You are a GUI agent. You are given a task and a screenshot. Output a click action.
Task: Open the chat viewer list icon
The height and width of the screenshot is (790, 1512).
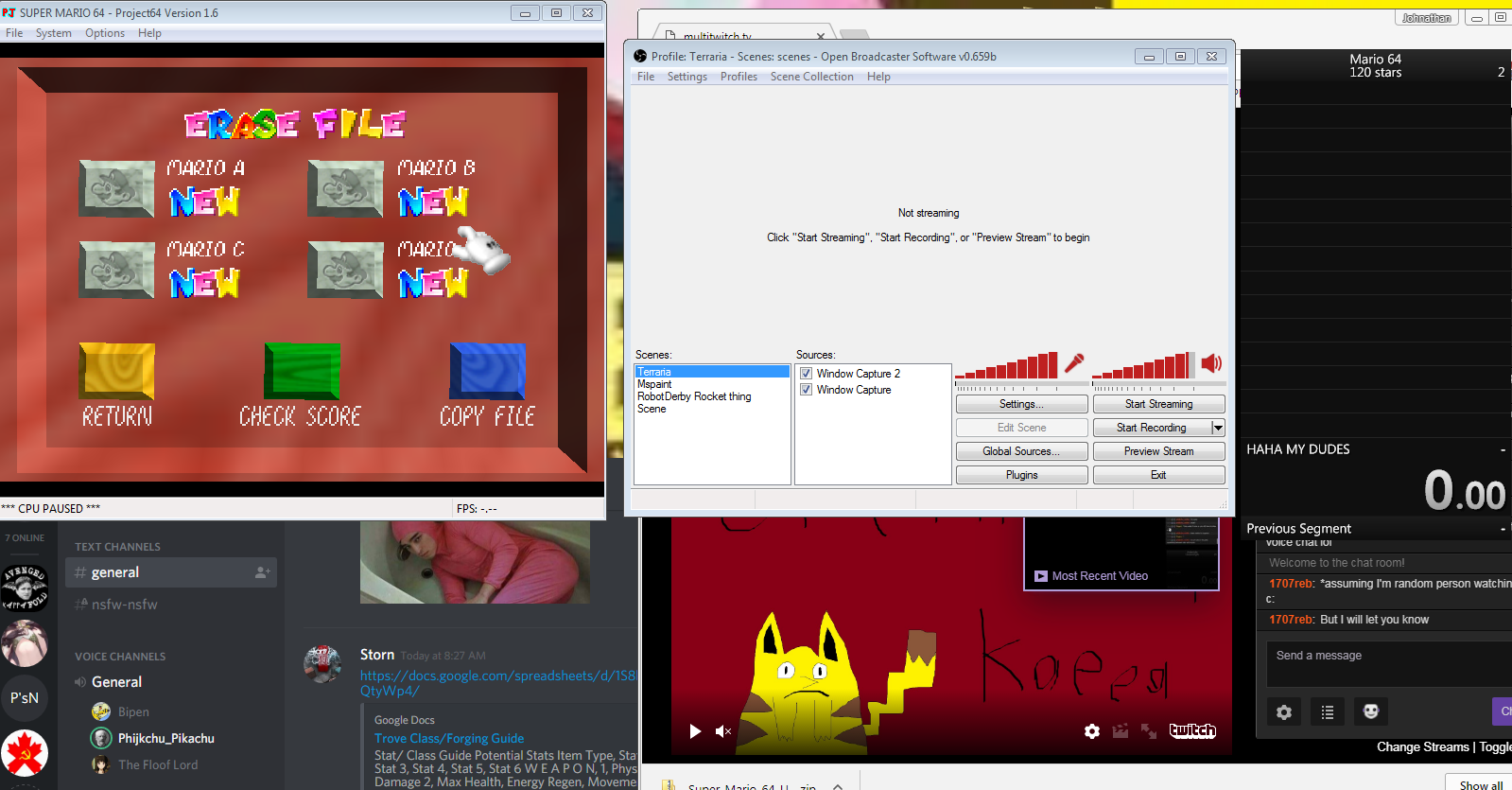coord(1328,711)
